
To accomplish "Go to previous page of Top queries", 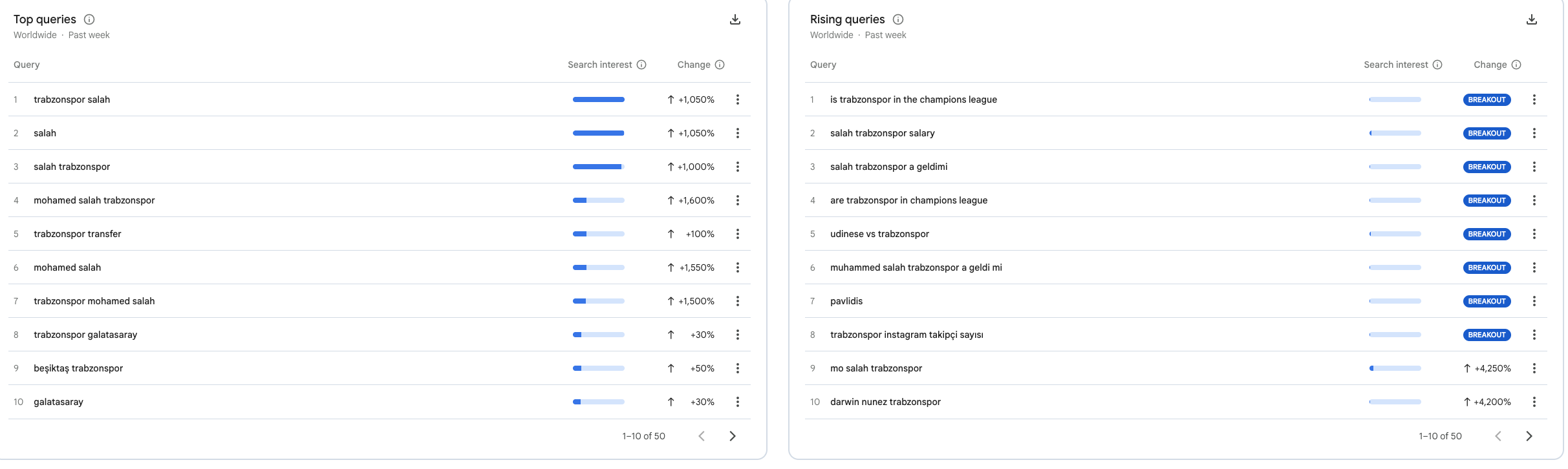I will (x=702, y=436).
